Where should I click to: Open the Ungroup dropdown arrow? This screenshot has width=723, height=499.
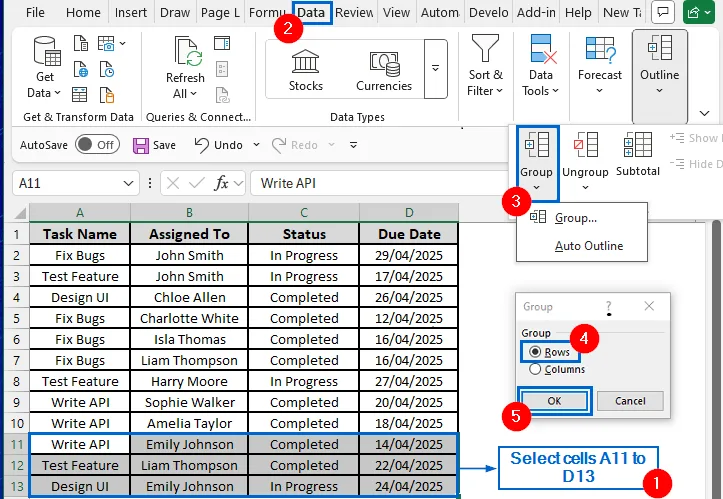(585, 187)
